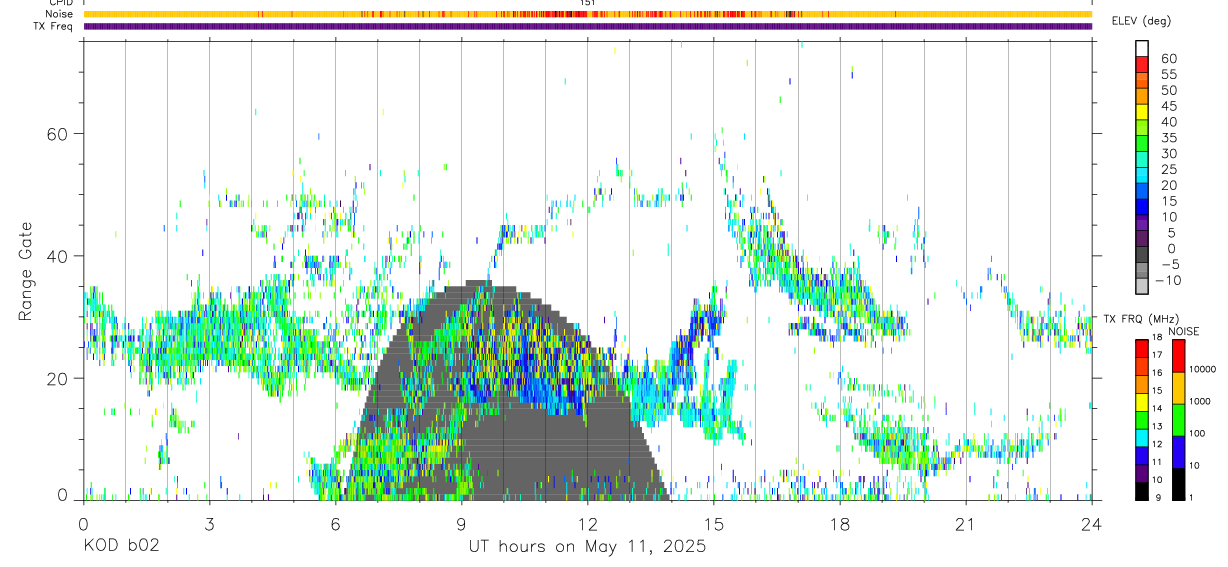Click the range gate tick label 40

pos(58,256)
